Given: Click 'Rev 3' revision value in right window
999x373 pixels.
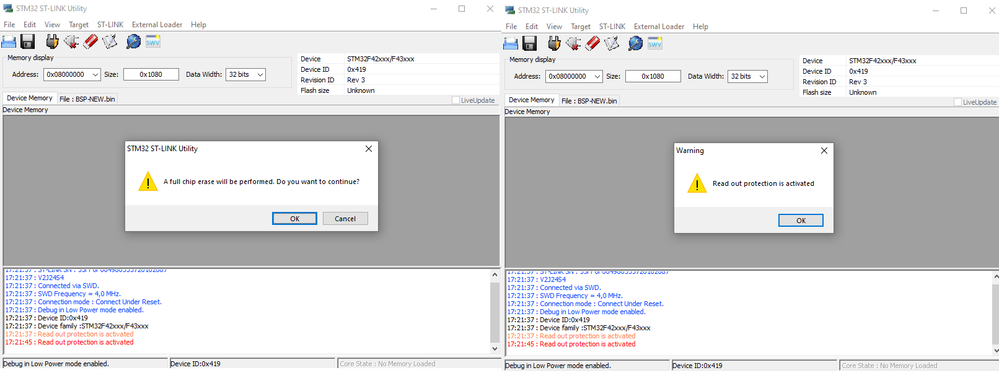Looking at the screenshot, I should pos(858,82).
